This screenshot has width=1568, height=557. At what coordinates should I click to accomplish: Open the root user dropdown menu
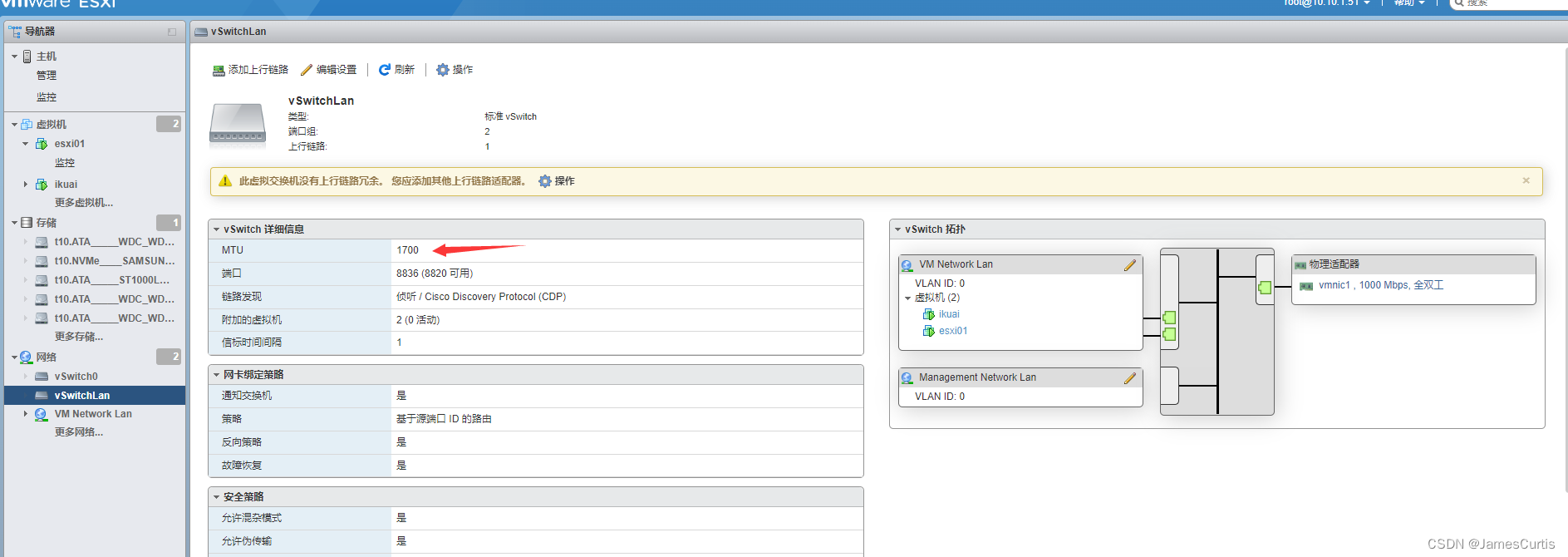coord(1327,3)
